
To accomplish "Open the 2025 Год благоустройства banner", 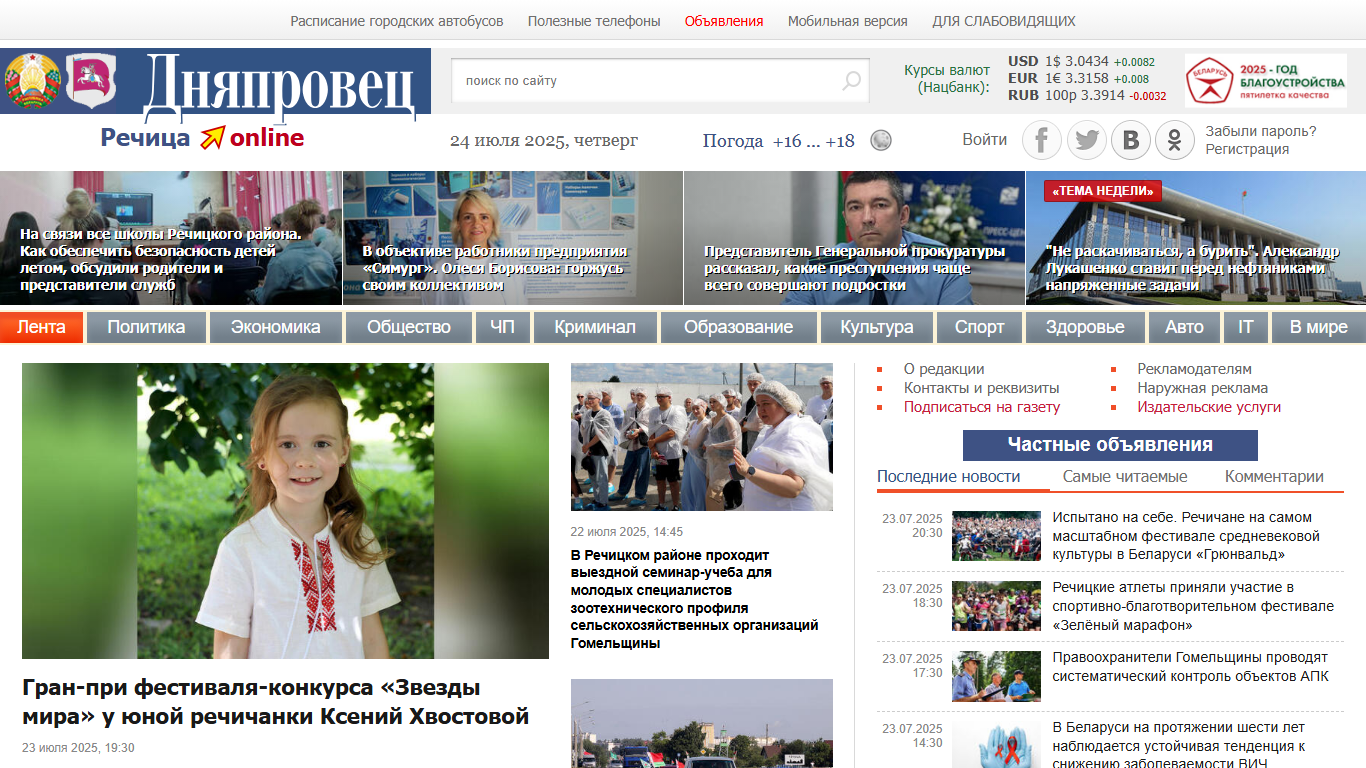I will tap(1266, 81).
